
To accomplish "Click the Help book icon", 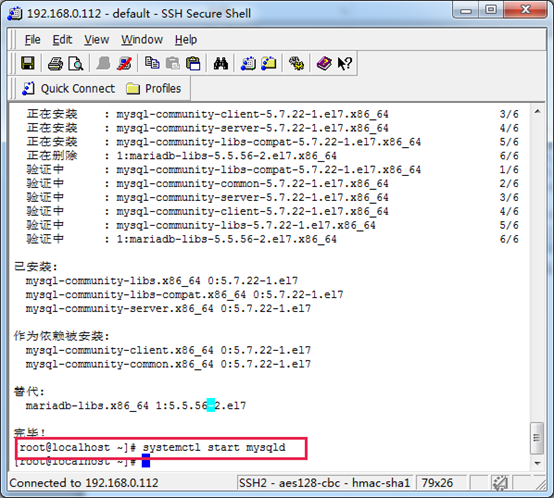I will pyautogui.click(x=324, y=64).
